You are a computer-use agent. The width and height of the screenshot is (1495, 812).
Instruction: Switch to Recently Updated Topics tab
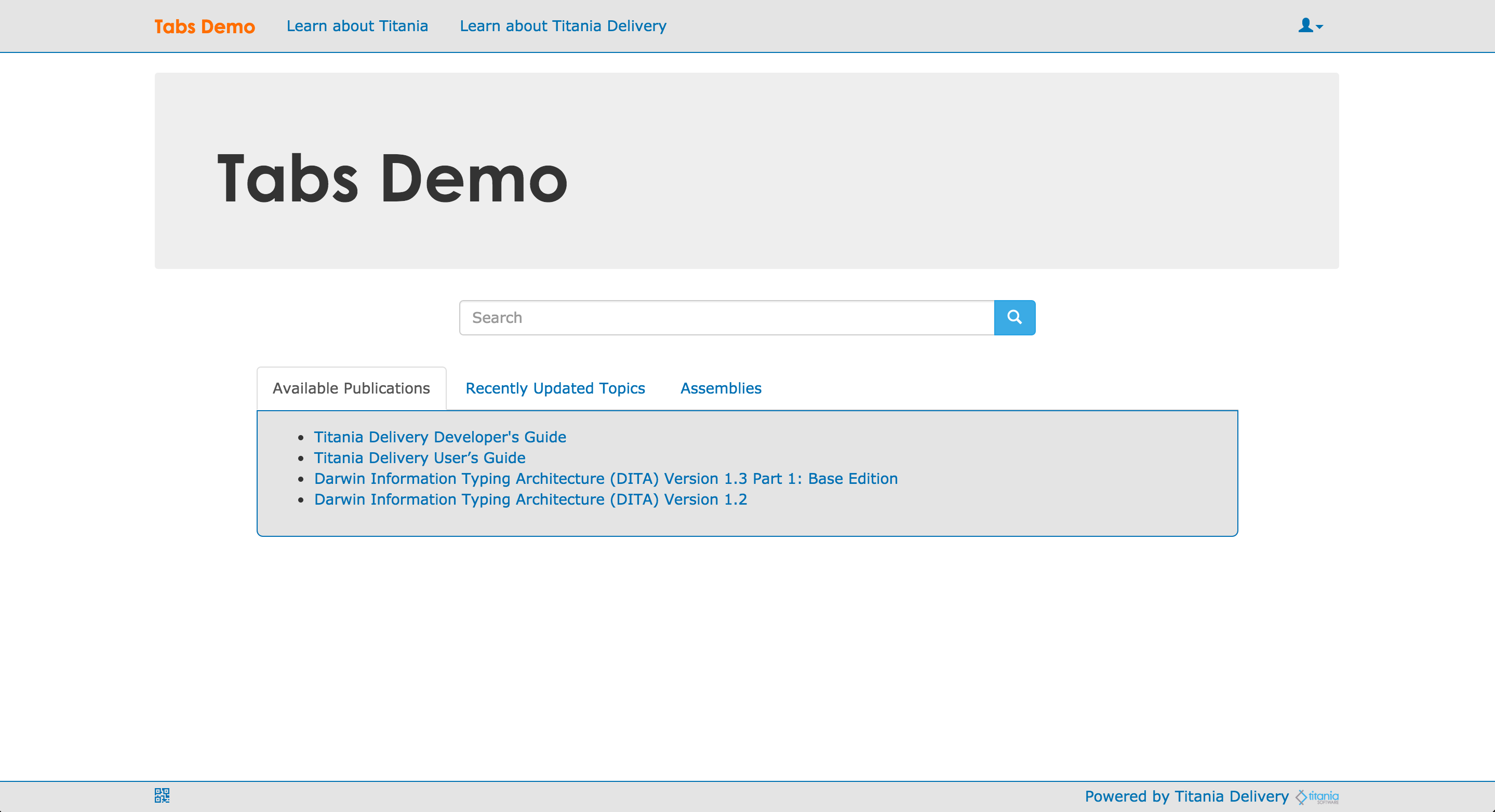(555, 388)
